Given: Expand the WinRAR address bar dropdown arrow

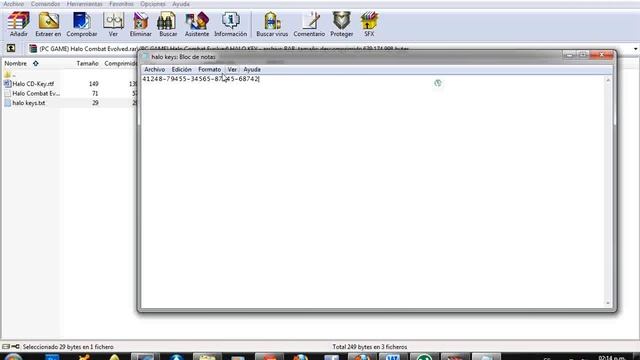Looking at the screenshot, I should [x=636, y=49].
